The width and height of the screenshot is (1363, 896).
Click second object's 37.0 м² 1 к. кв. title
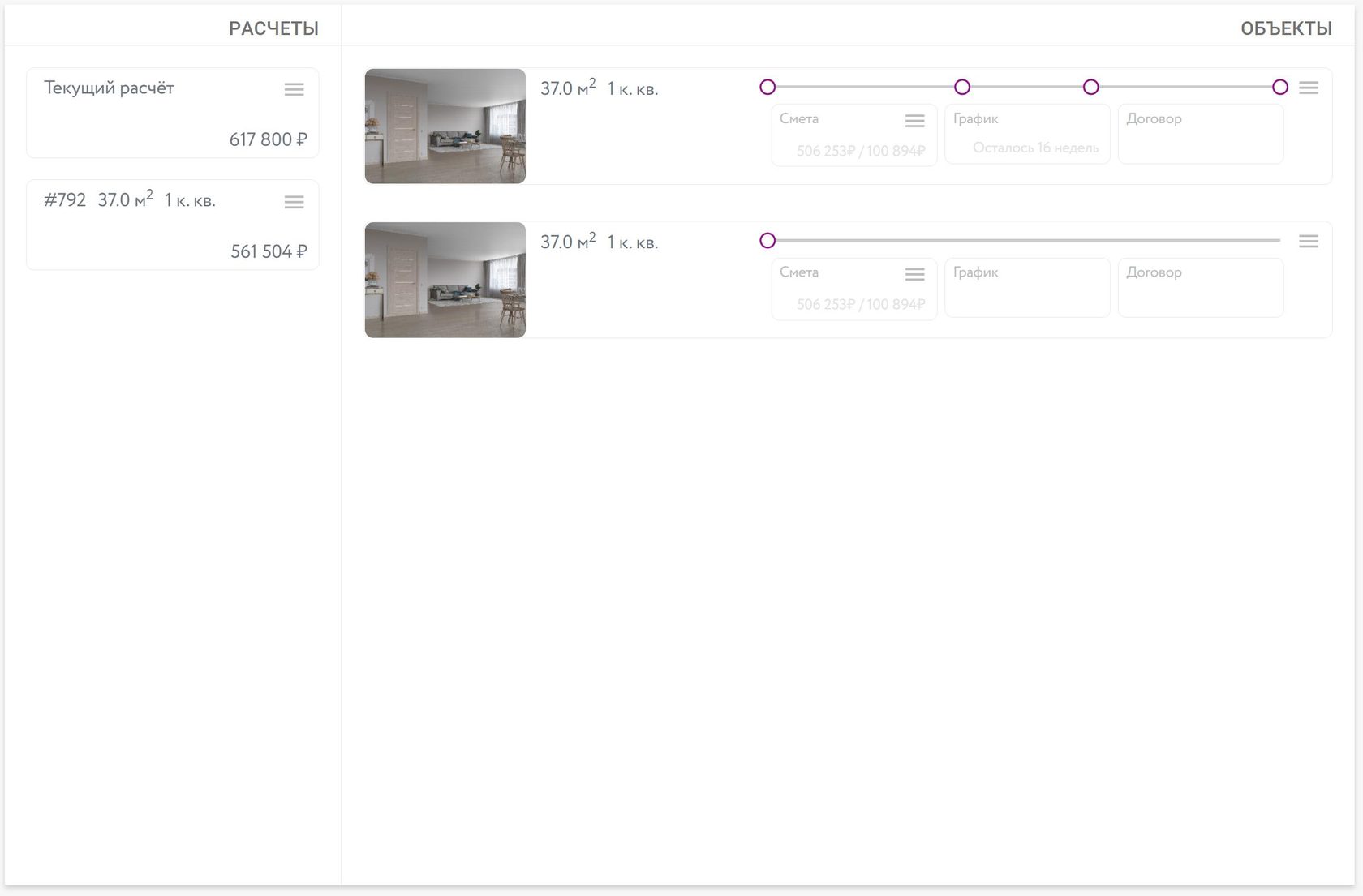(600, 241)
